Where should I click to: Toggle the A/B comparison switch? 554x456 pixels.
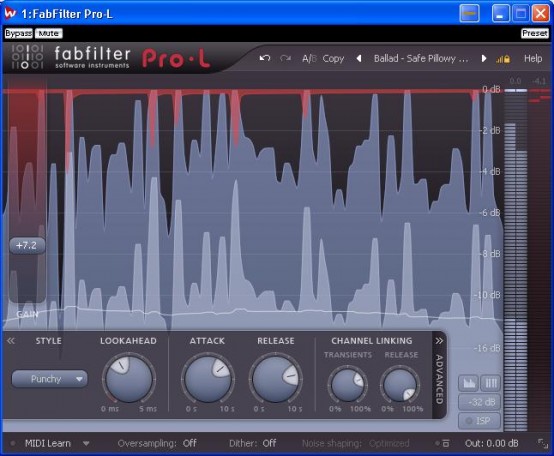(309, 59)
